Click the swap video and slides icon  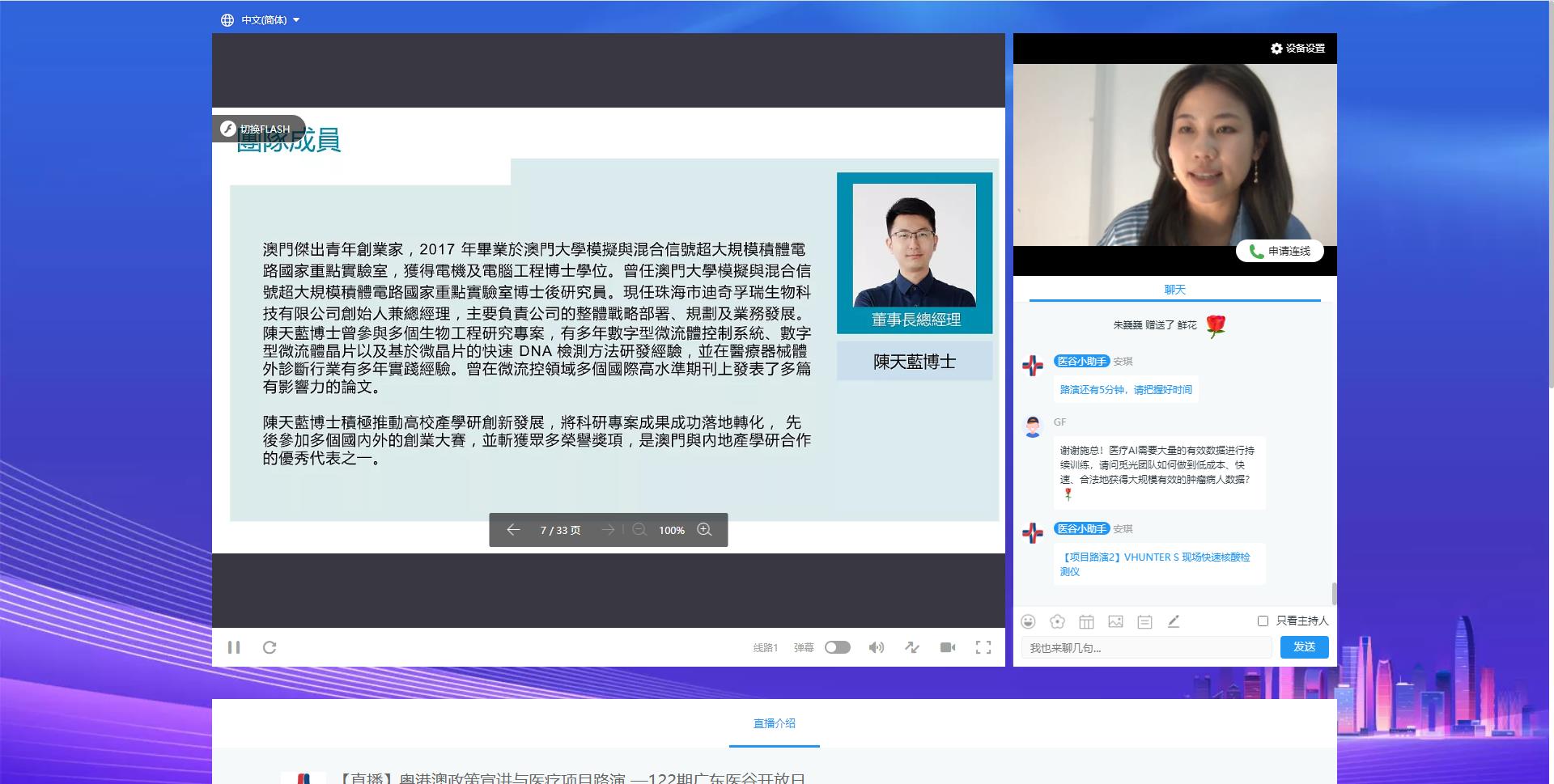coord(912,647)
